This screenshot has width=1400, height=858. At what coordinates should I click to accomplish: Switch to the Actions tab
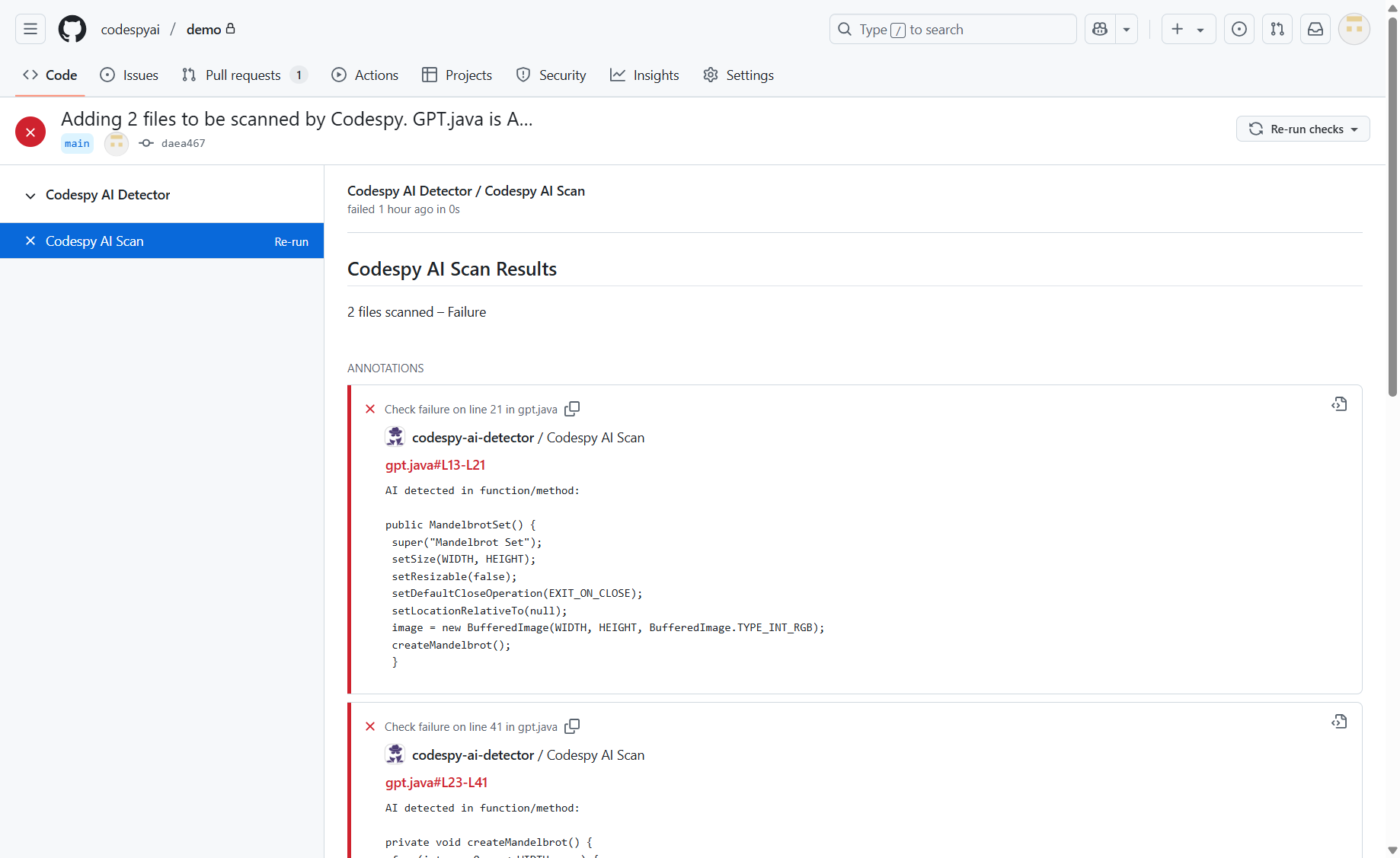[365, 75]
